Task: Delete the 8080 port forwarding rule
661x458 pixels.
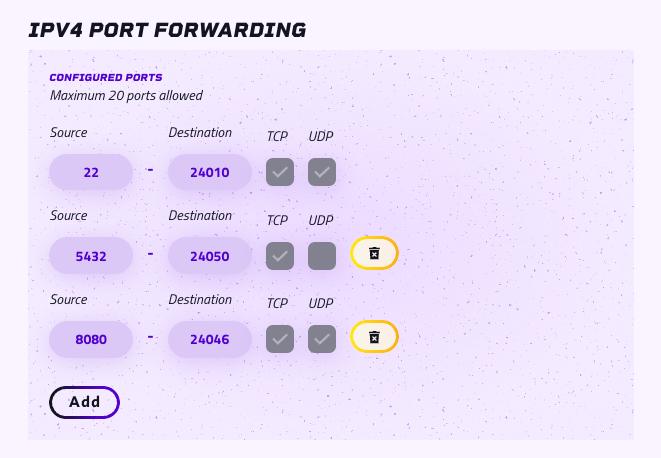Action: (x=374, y=337)
